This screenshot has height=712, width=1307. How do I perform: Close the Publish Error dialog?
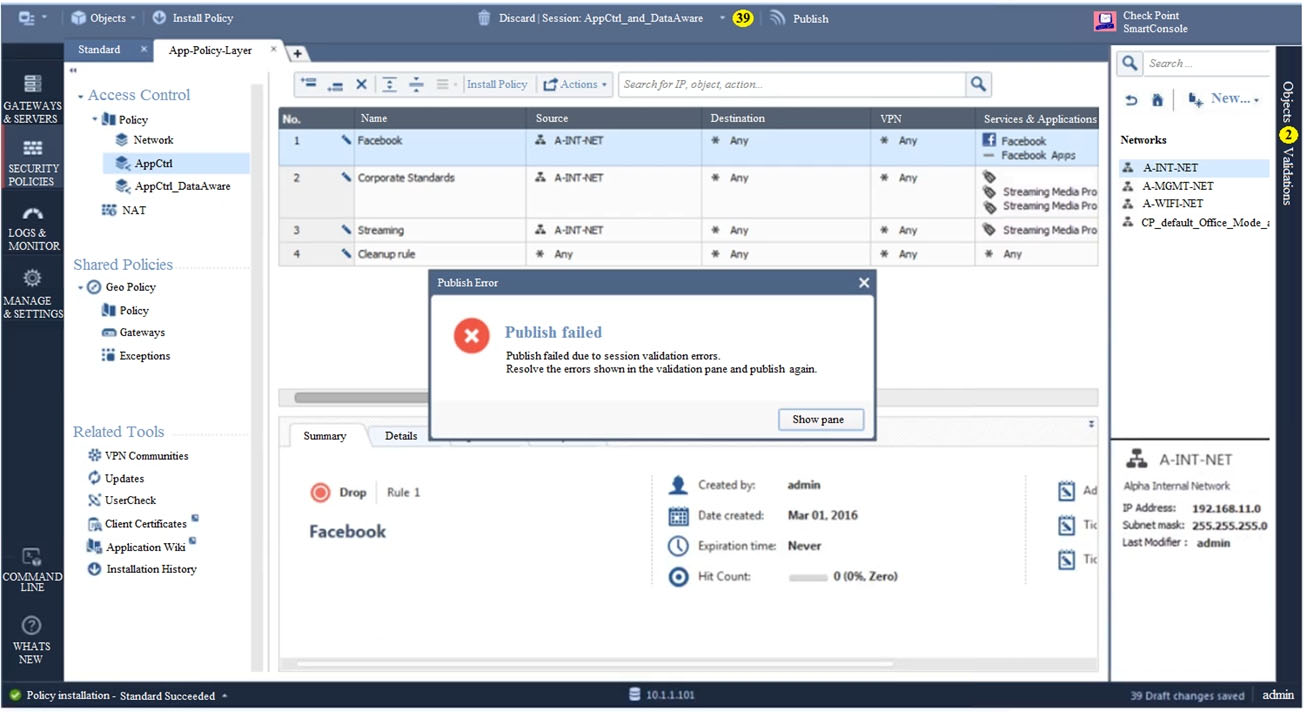pyautogui.click(x=864, y=283)
